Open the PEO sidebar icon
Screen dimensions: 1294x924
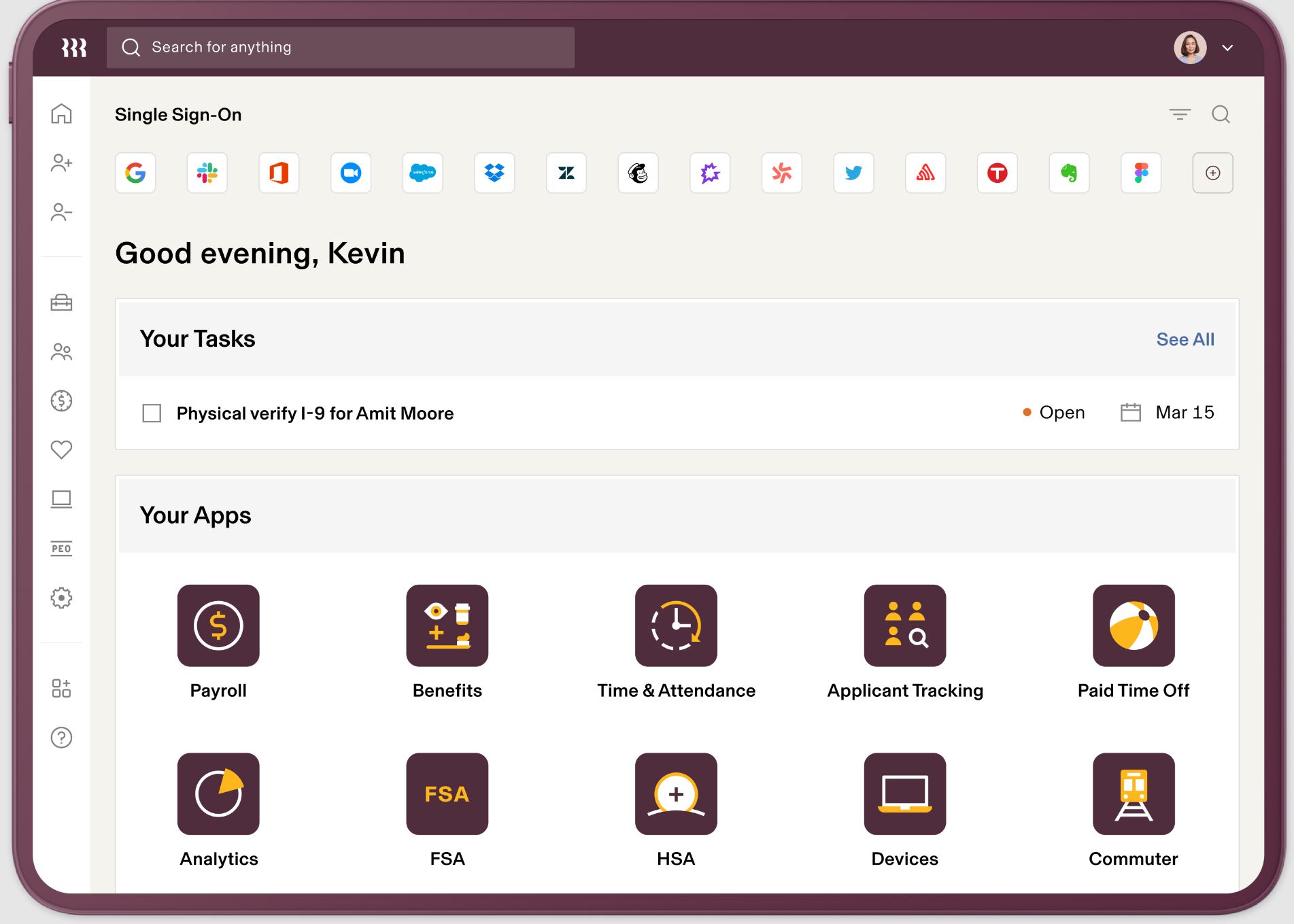click(x=61, y=549)
